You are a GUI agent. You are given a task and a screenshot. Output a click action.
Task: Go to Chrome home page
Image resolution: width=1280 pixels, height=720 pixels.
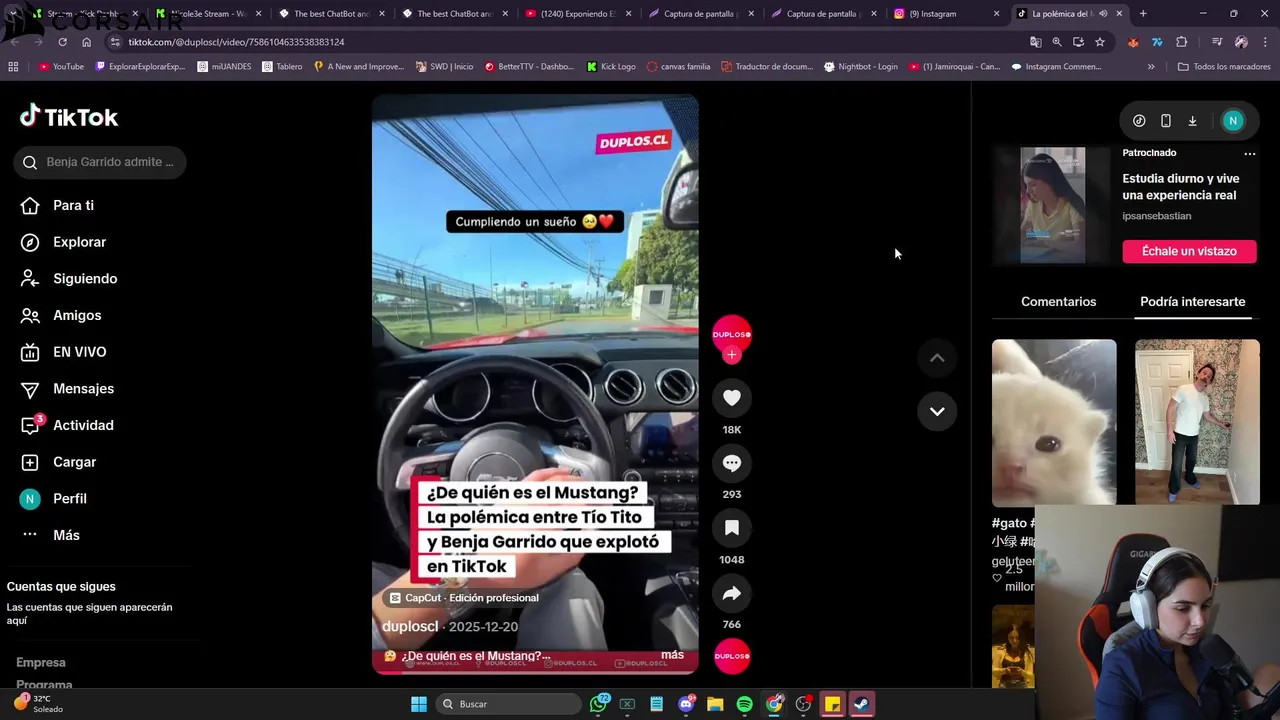pyautogui.click(x=86, y=42)
